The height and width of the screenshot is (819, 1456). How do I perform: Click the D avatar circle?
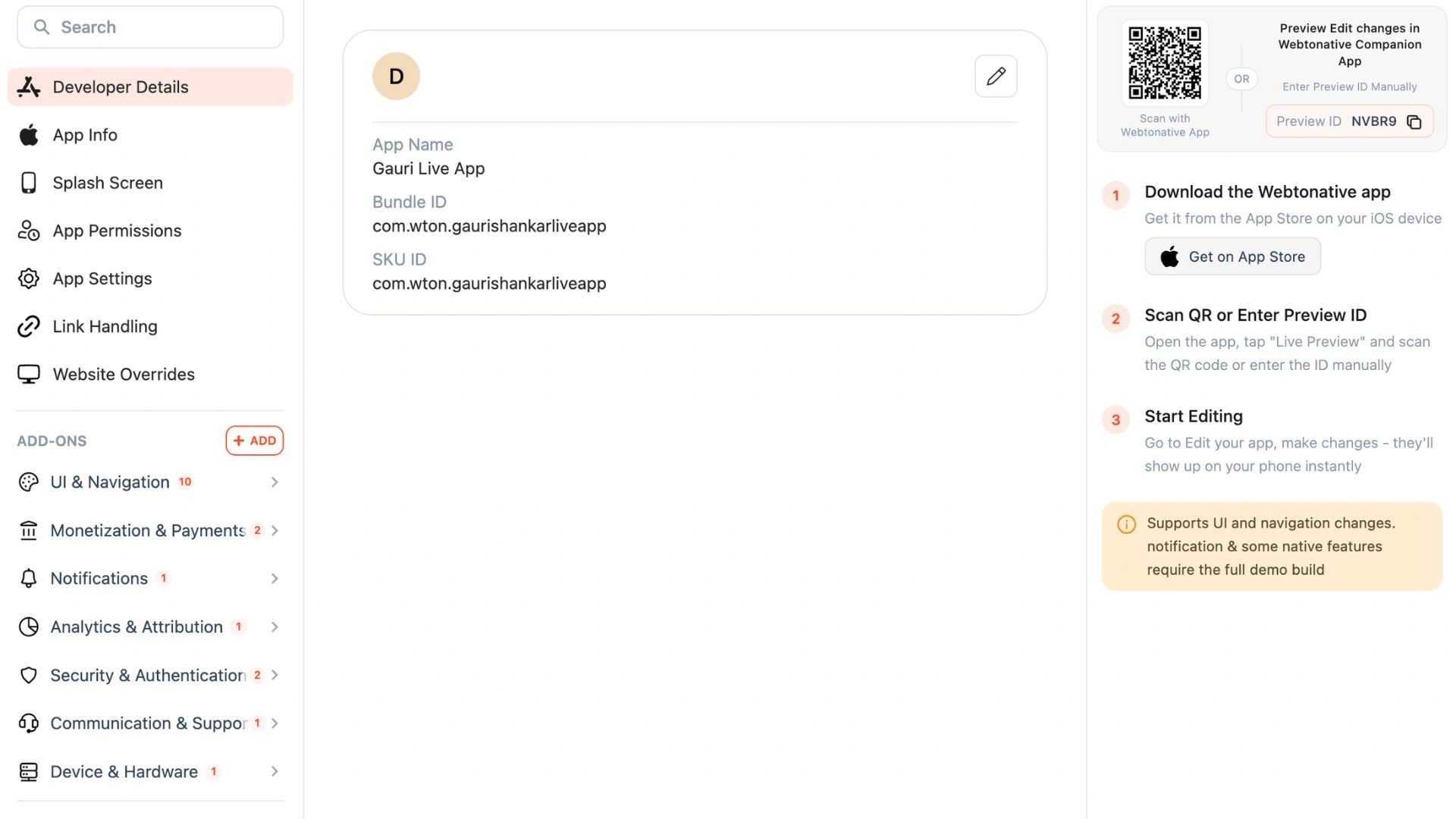(396, 76)
